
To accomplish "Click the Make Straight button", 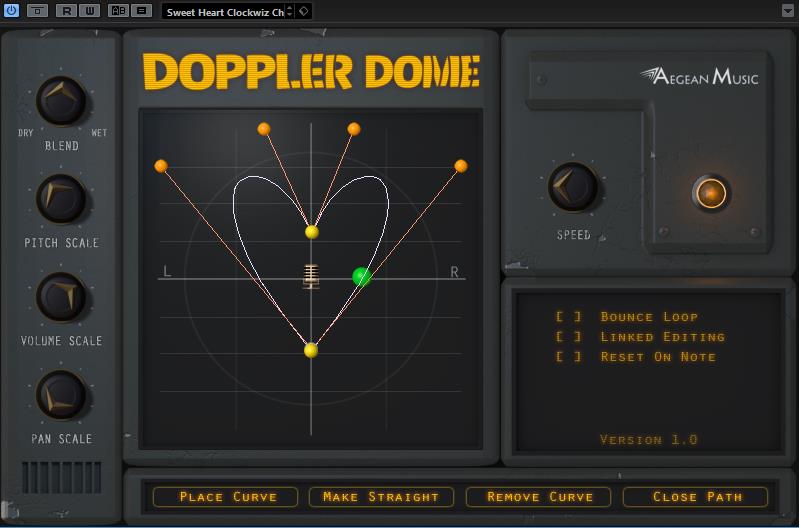I will 381,497.
